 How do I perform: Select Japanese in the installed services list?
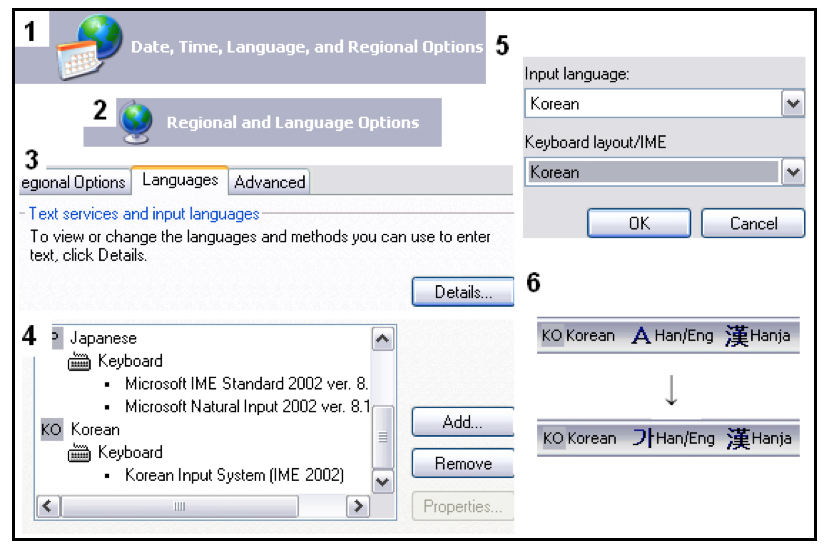click(104, 338)
